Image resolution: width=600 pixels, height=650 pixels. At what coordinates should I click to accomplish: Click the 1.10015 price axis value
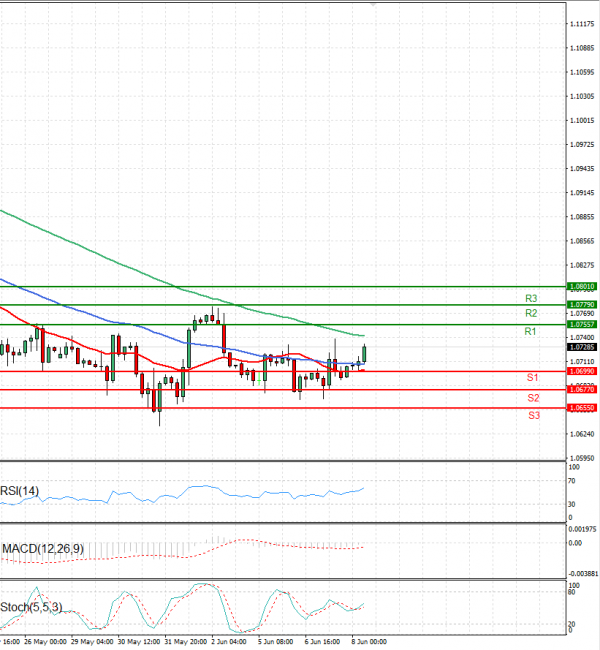582,120
